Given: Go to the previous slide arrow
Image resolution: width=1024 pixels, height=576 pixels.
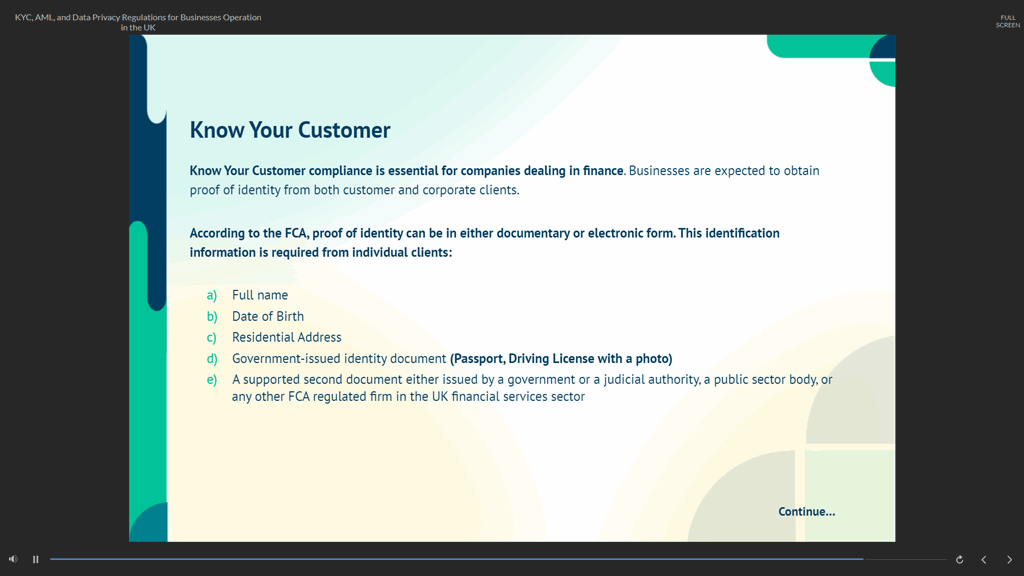Looking at the screenshot, I should pyautogui.click(x=984, y=560).
